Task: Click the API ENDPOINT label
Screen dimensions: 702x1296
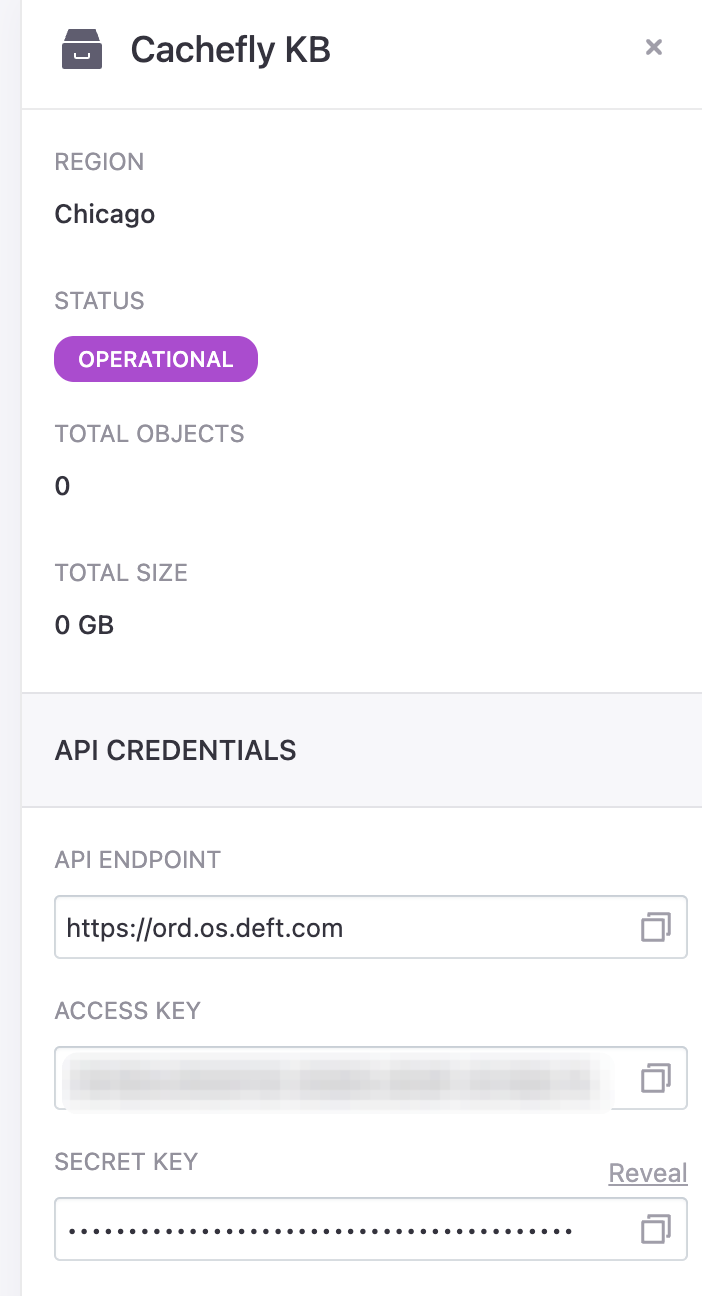Action: [138, 860]
